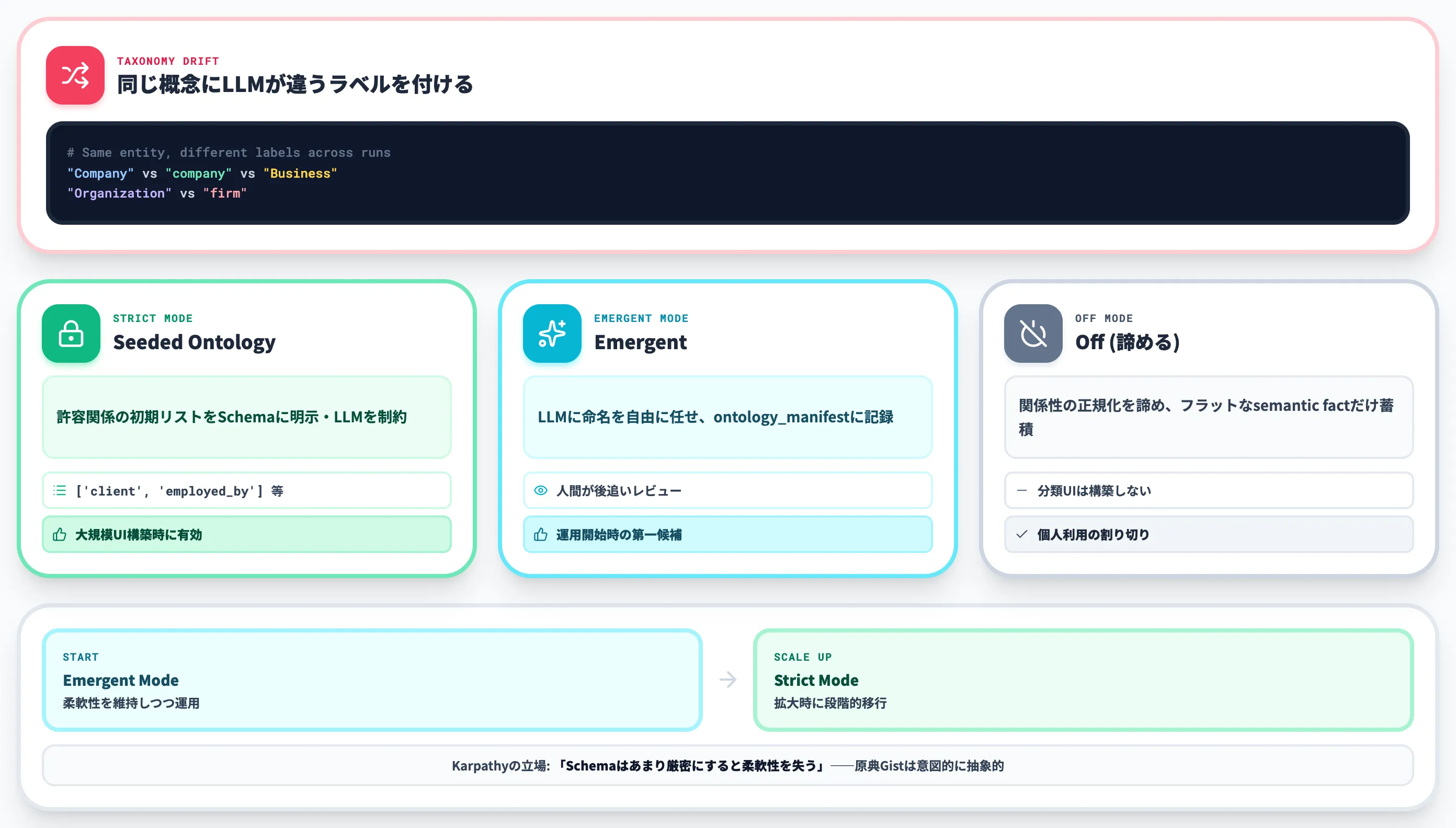Screen dimensions: 1456x828
Task: Select the SCALE UP Strict Mode box
Action: tap(1083, 680)
